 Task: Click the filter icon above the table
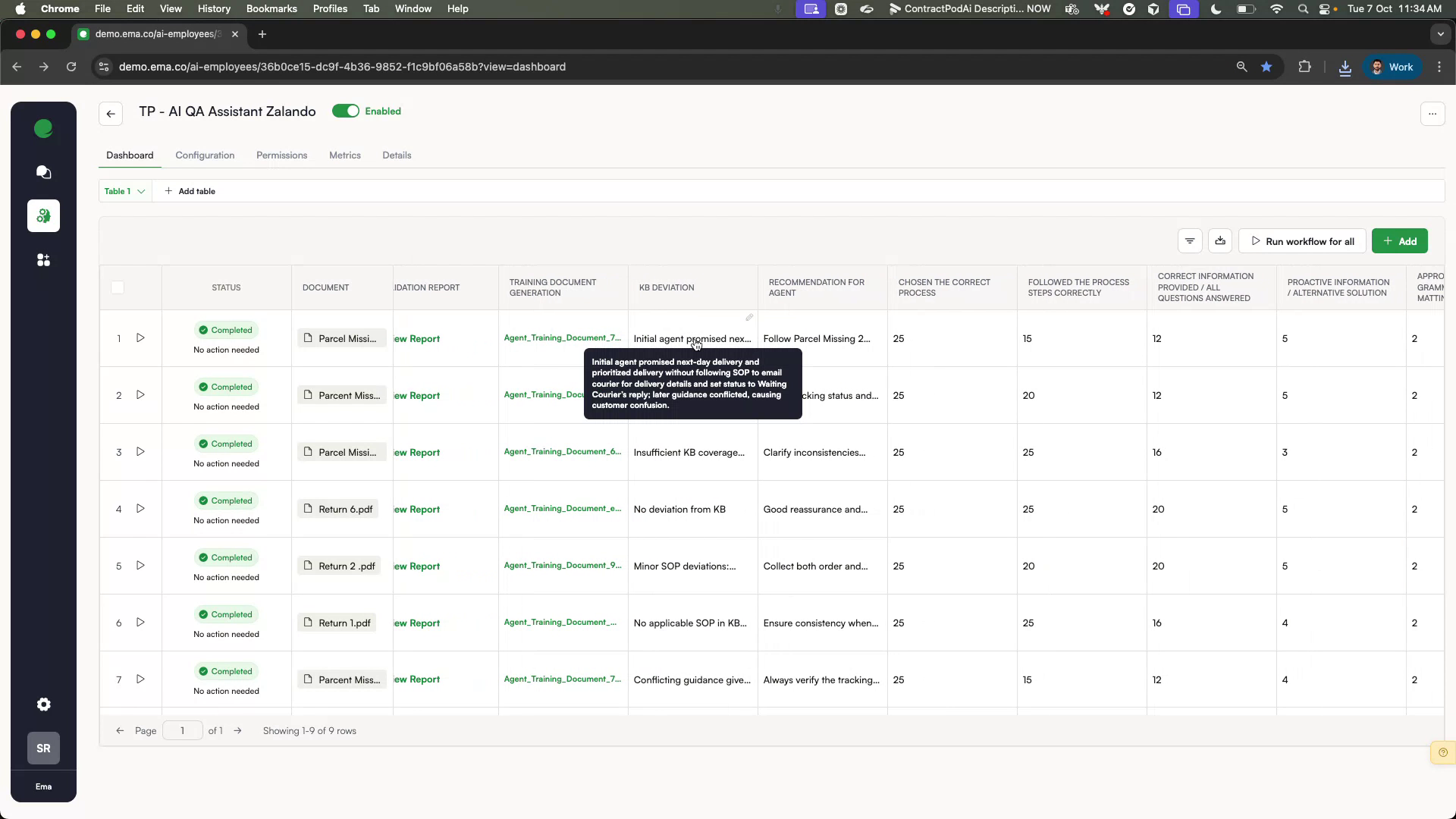(x=1190, y=240)
